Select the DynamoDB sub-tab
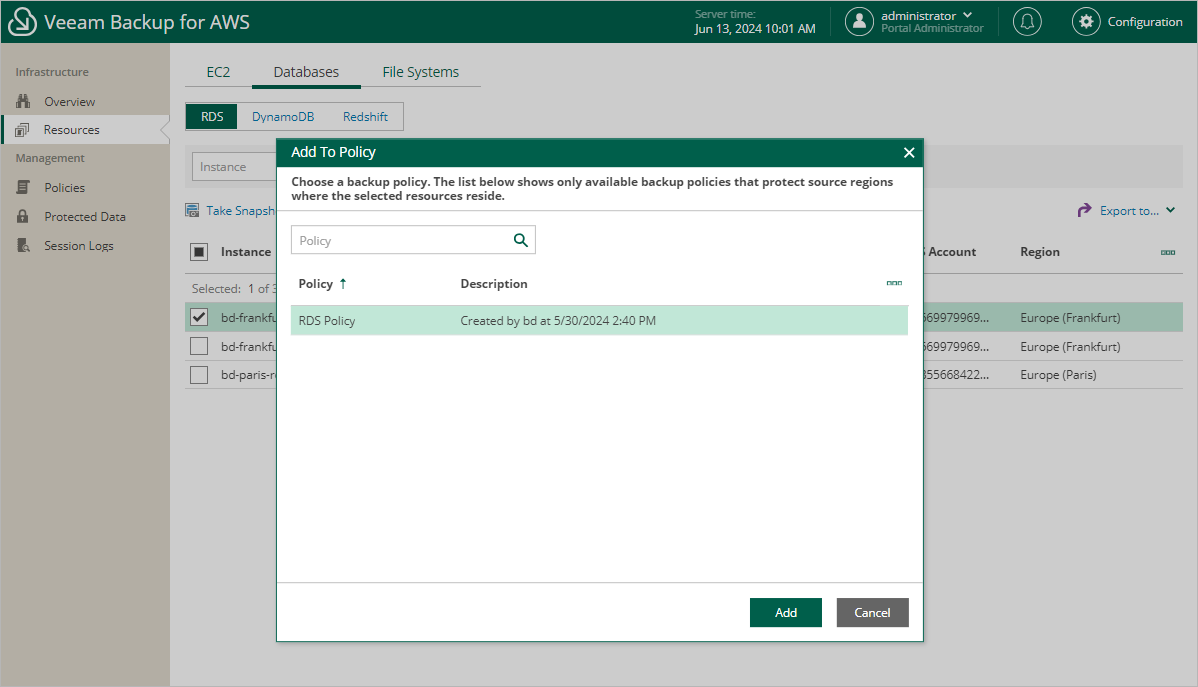 click(283, 117)
